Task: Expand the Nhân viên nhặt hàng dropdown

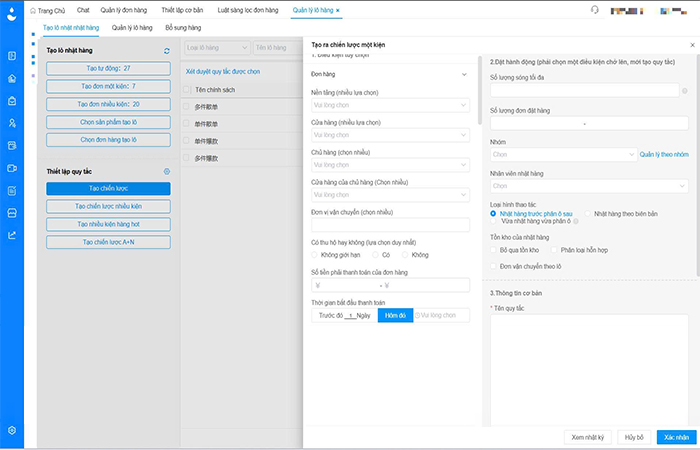Action: (587, 185)
